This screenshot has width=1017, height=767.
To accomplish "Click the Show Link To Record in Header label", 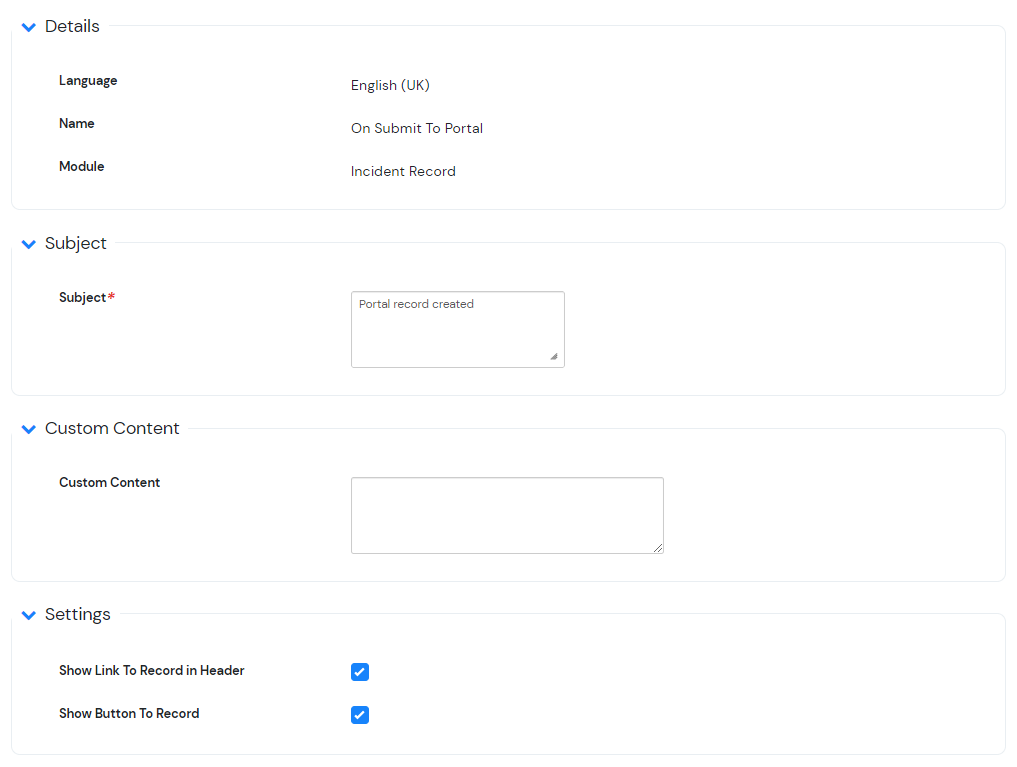I will coord(151,670).
